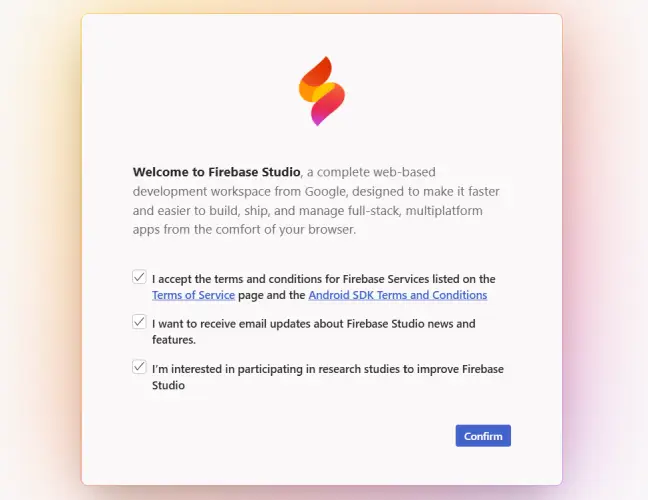Image resolution: width=648 pixels, height=500 pixels.
Task: Click "apps from the comfort of your browser" text
Action: (x=244, y=229)
